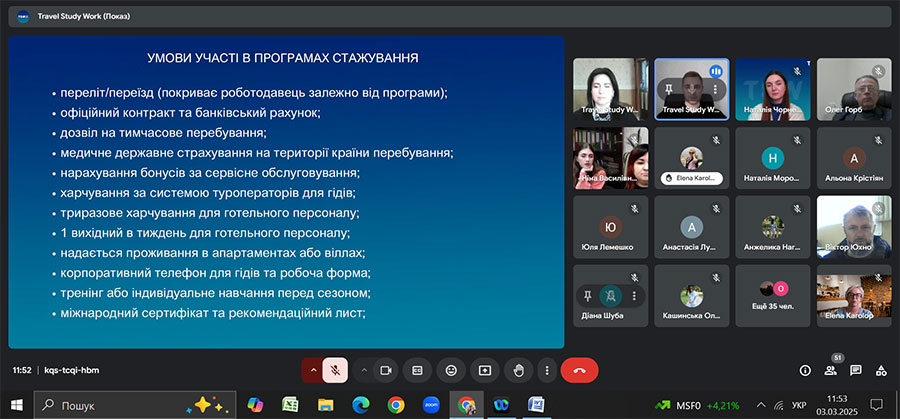Click the muted mic indicator on Юля Лемешко tile
The image size is (900, 419).
click(634, 209)
